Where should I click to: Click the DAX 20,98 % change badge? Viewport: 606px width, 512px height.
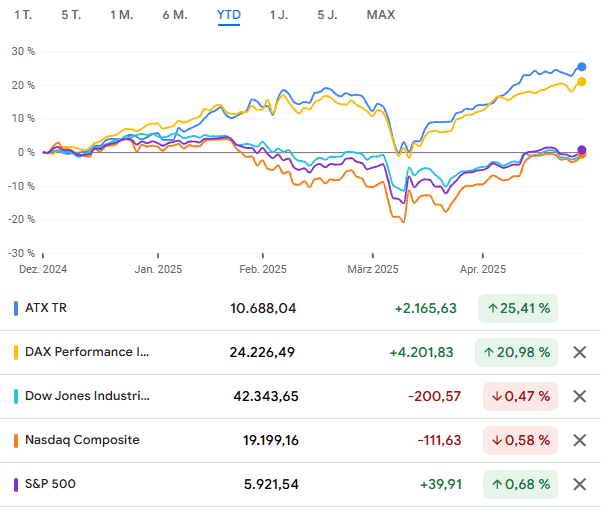click(x=516, y=352)
